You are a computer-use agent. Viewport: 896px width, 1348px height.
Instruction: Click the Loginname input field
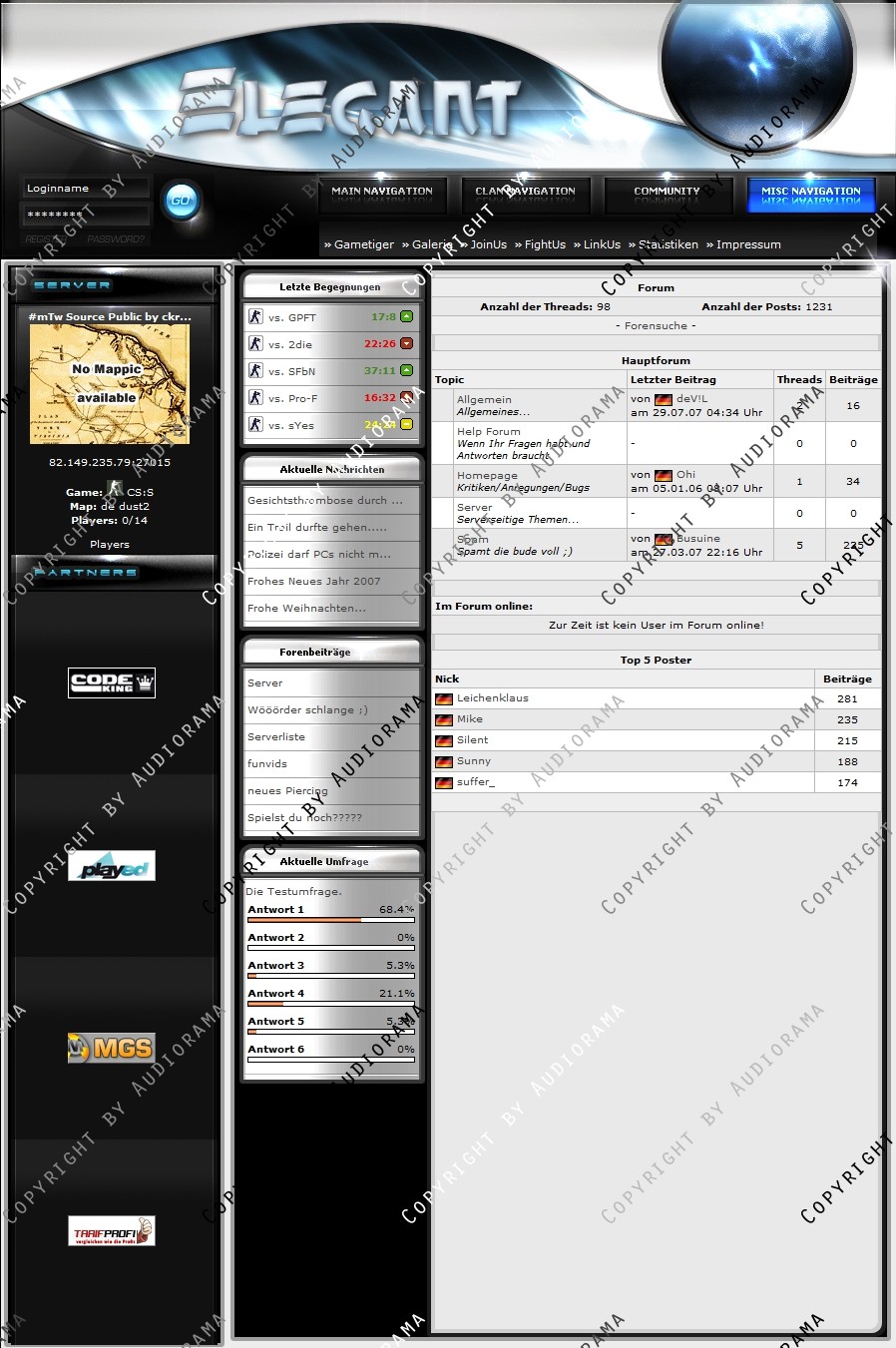coord(84,189)
